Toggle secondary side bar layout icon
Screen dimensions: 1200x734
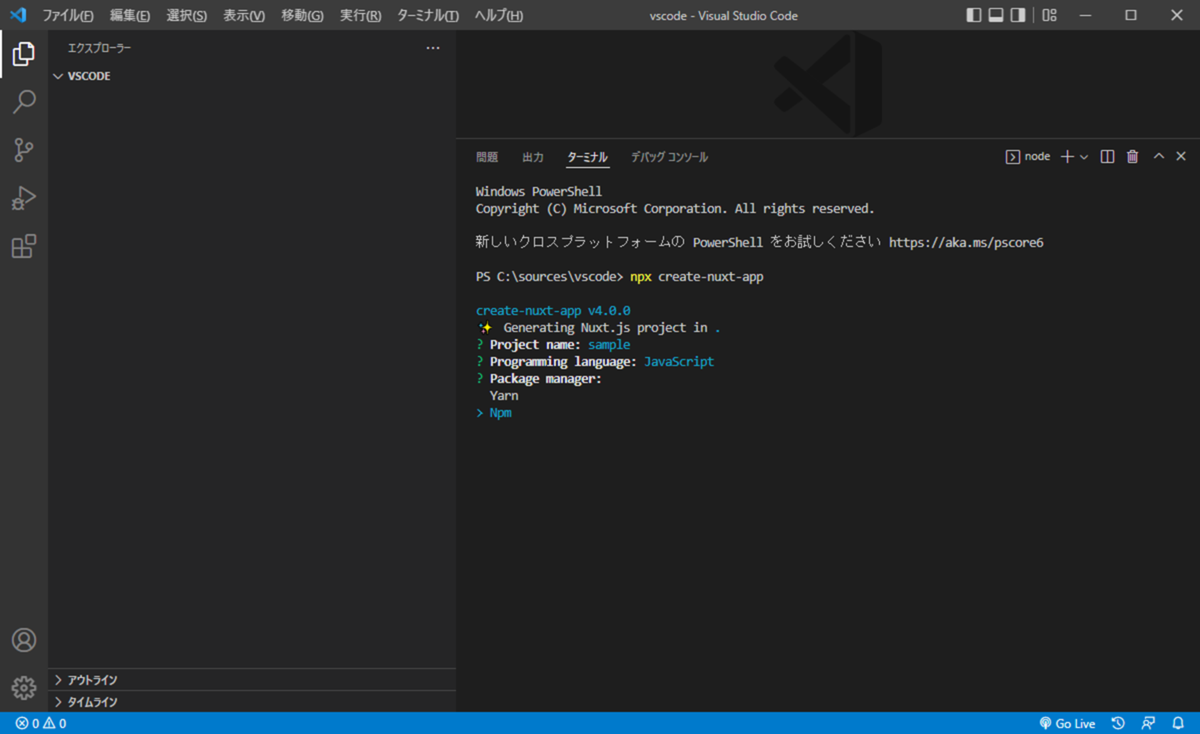point(1018,15)
